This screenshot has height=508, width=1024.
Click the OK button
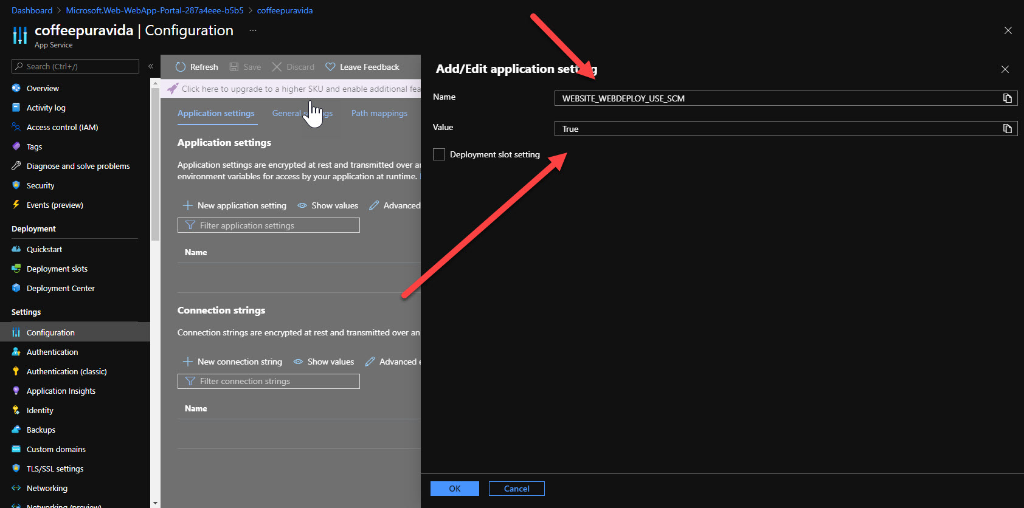pyautogui.click(x=455, y=488)
